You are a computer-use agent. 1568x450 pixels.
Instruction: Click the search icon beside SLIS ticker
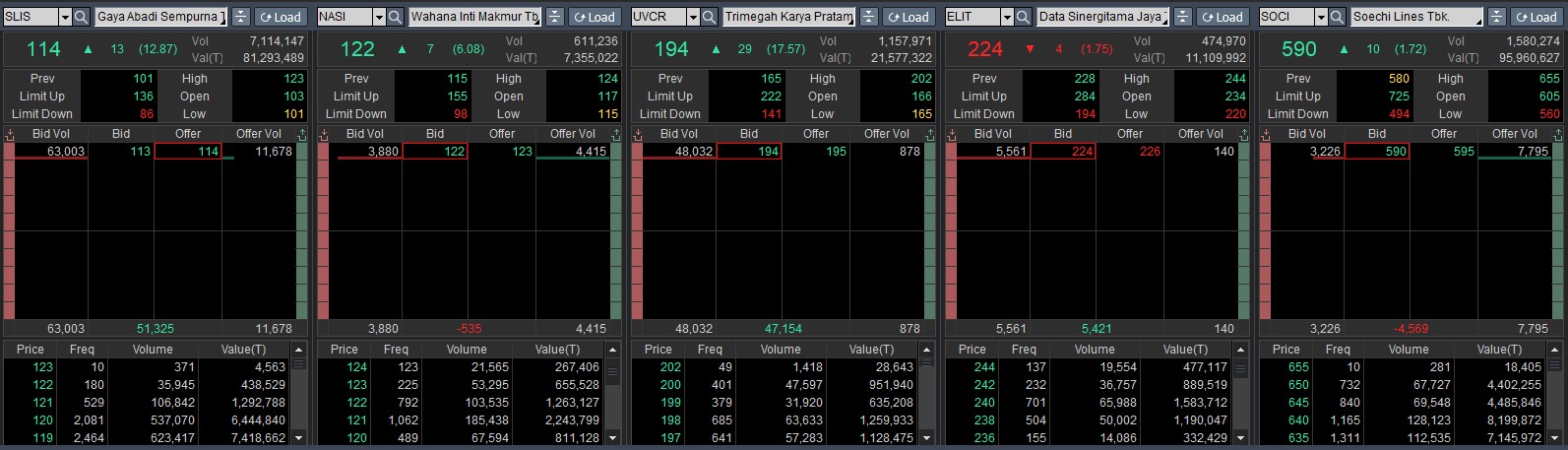tap(81, 17)
